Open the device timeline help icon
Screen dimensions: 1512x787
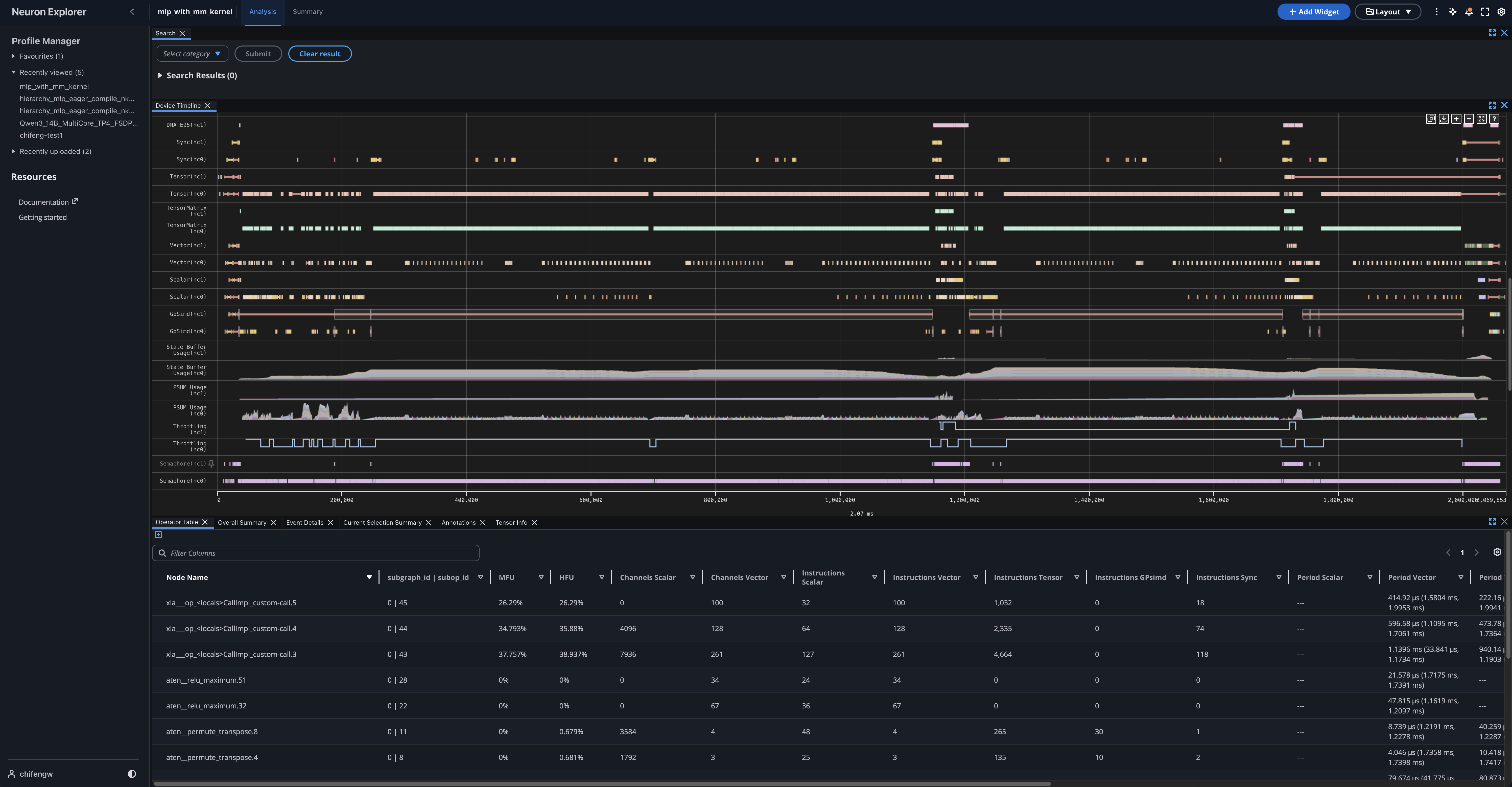1494,119
